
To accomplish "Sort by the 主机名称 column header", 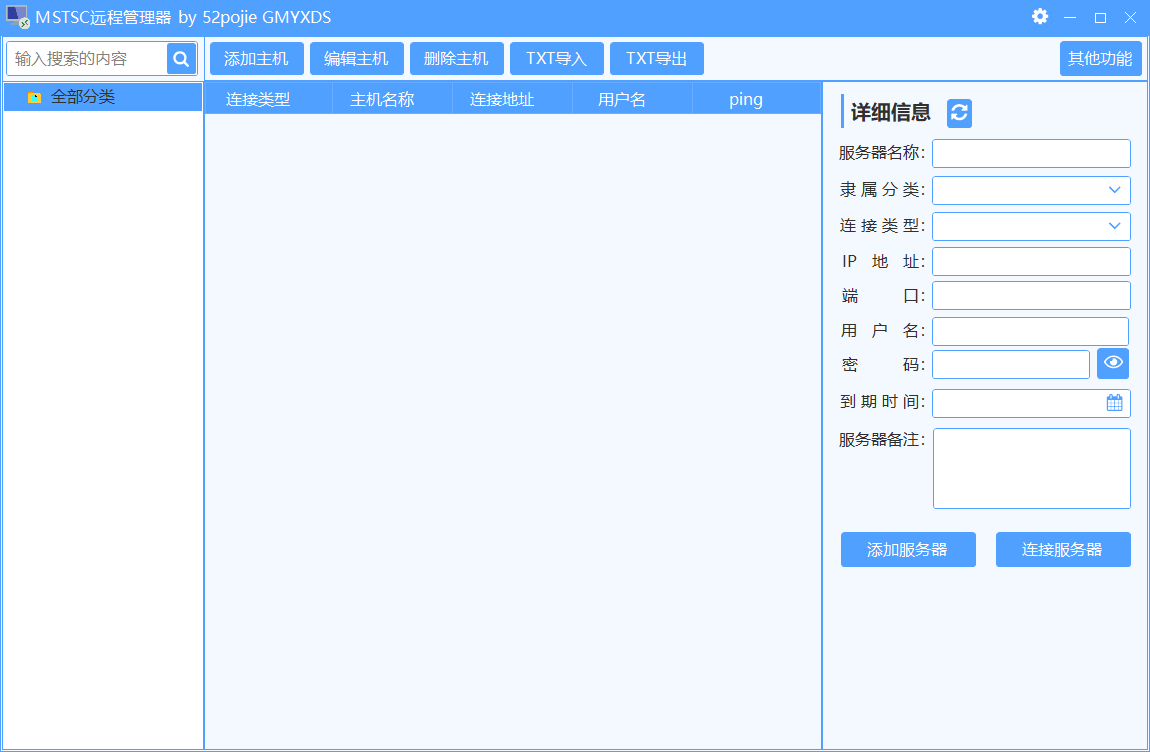I will point(392,99).
